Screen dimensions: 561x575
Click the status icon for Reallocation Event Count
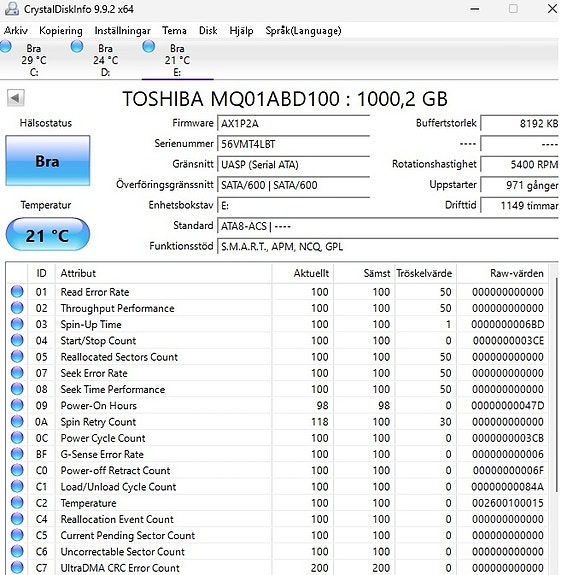[17, 519]
